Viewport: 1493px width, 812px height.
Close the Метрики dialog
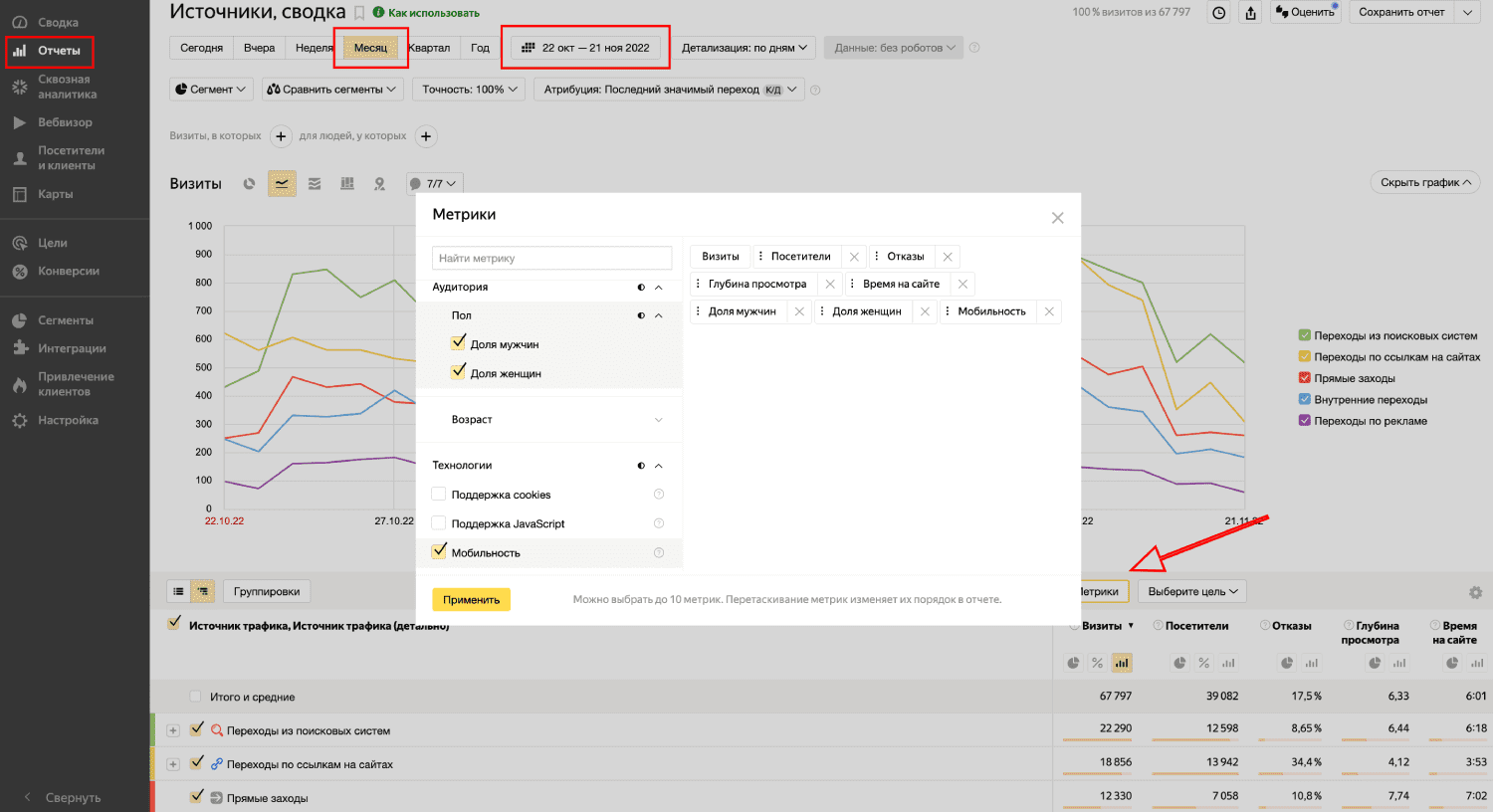(1057, 218)
